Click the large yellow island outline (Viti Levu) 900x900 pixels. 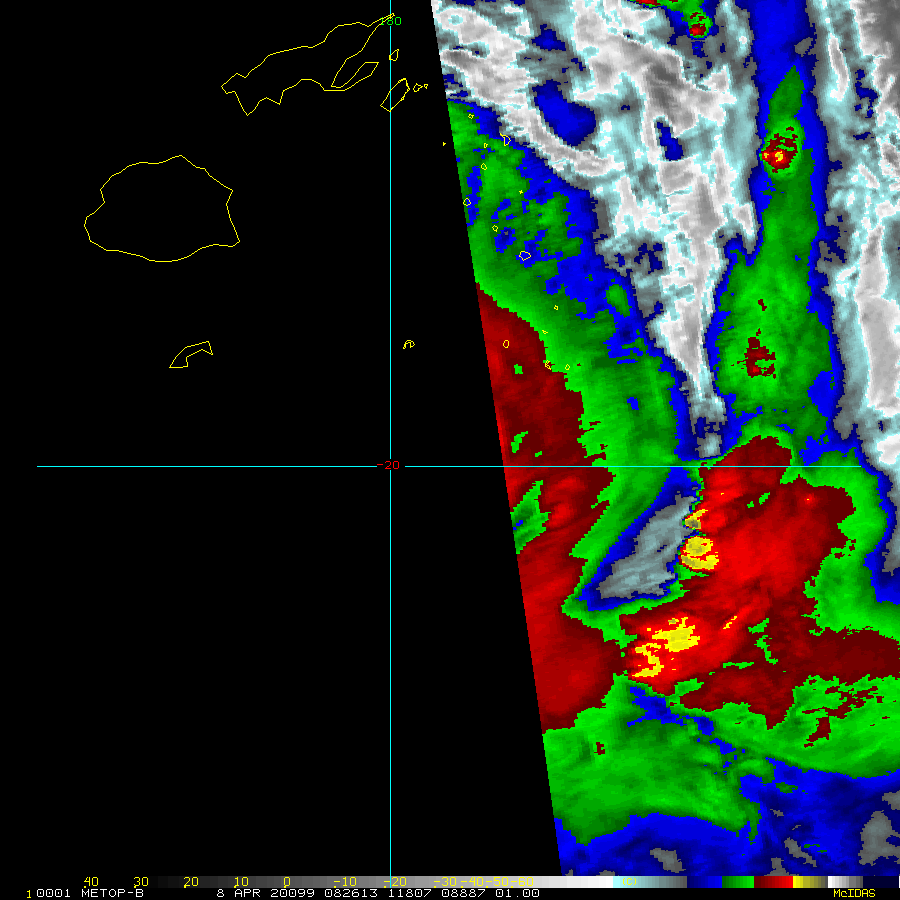pos(160,210)
